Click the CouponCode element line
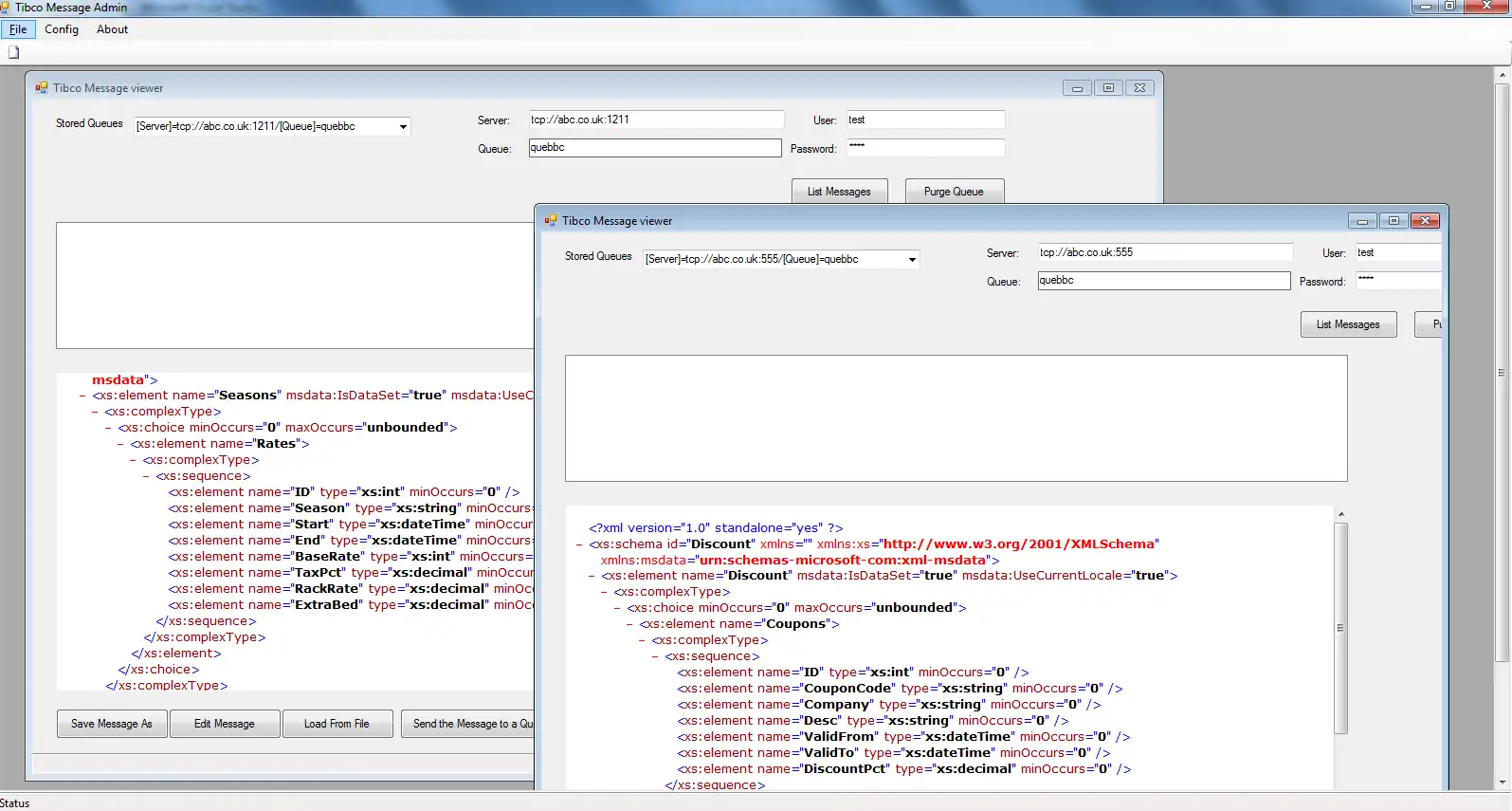 point(900,689)
